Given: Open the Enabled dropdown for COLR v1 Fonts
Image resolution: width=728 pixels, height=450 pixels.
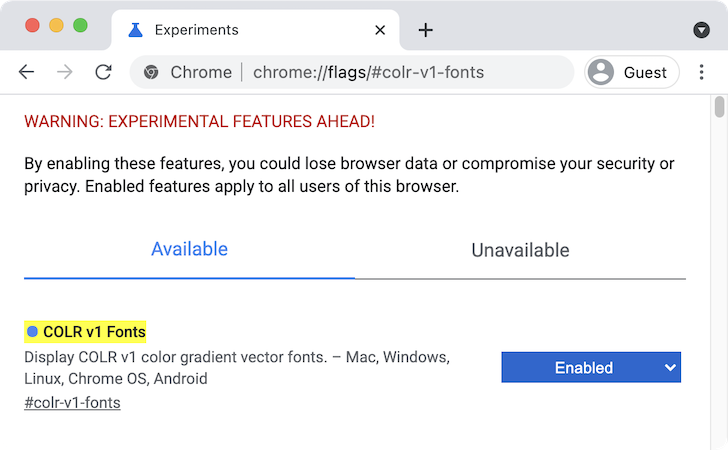Looking at the screenshot, I should point(591,367).
